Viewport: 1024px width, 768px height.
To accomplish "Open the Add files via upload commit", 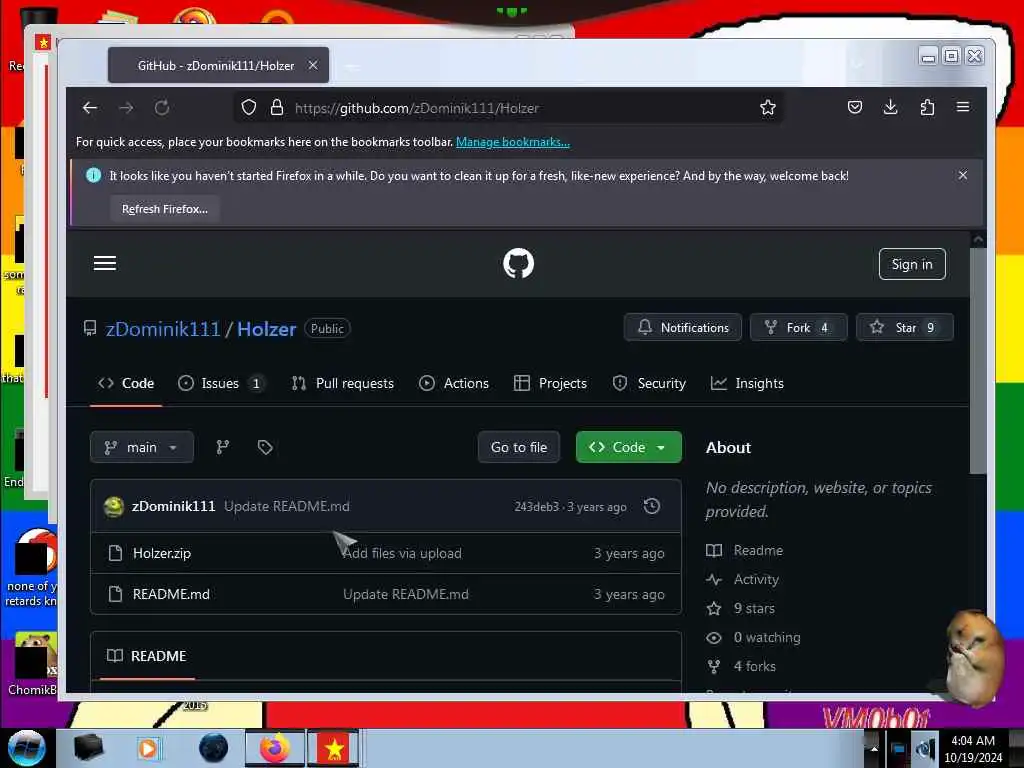I will (402, 553).
